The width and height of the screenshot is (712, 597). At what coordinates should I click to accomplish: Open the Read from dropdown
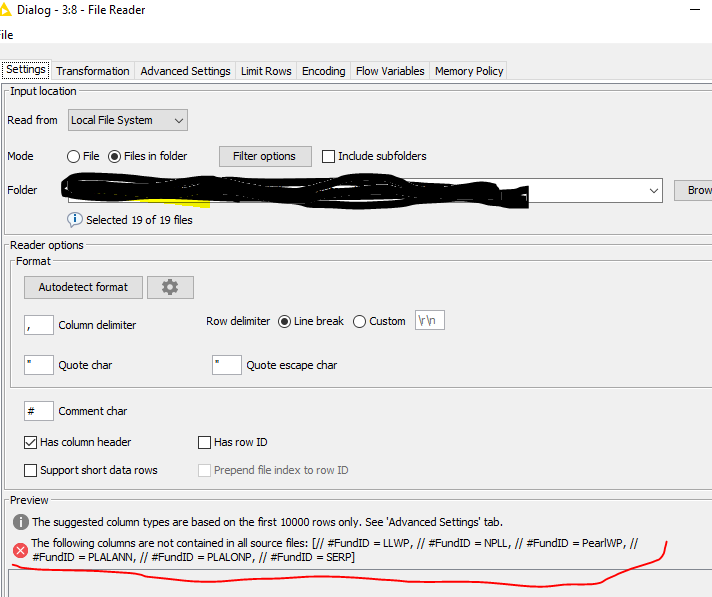tap(128, 120)
